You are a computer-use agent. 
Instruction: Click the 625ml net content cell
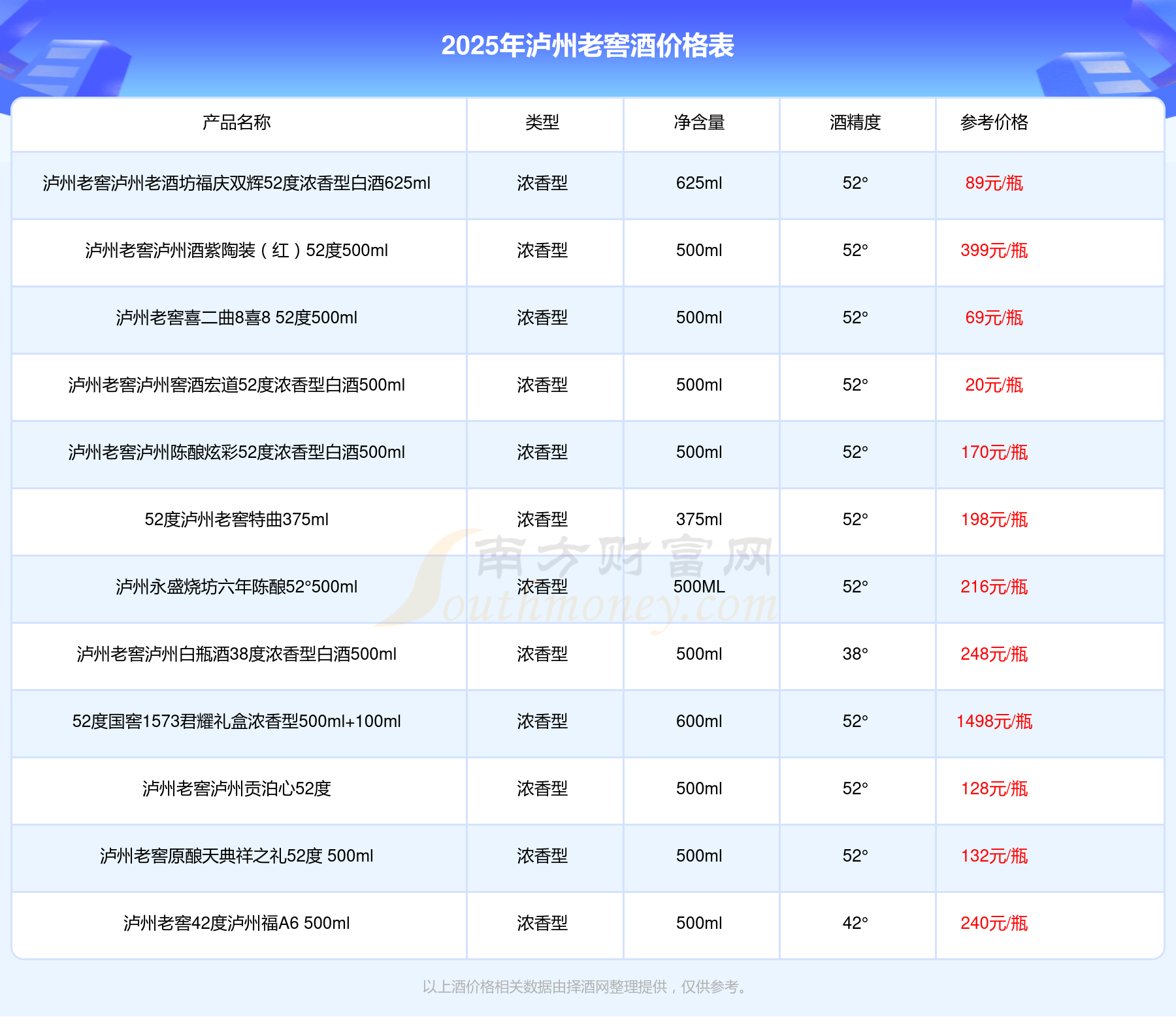pos(699,183)
